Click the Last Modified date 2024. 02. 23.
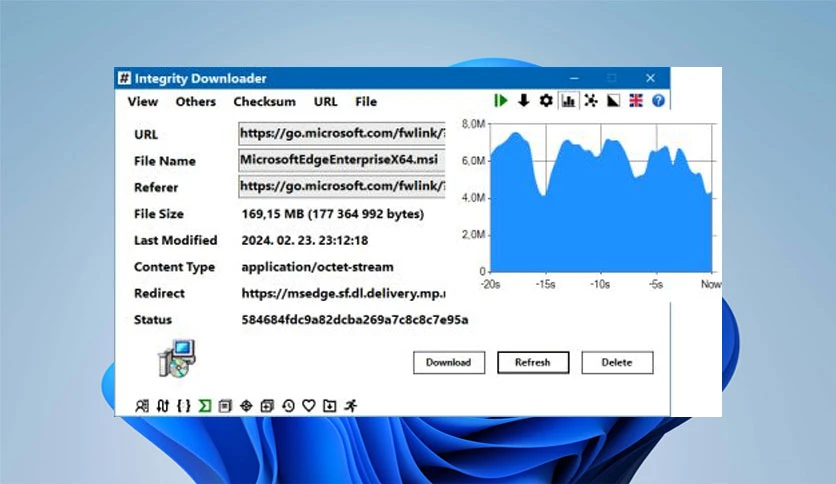The image size is (836, 484). tap(304, 240)
